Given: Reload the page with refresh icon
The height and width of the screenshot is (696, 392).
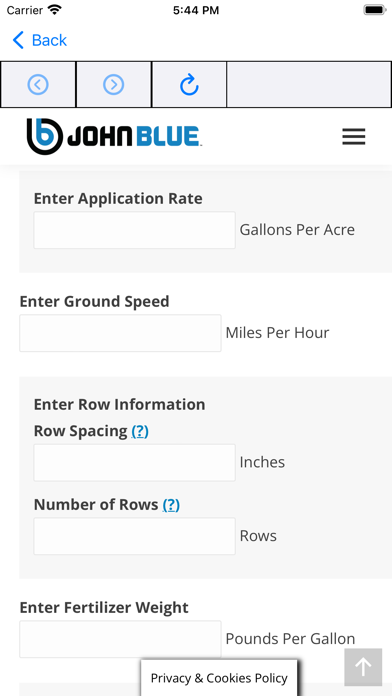Looking at the screenshot, I should coord(189,84).
